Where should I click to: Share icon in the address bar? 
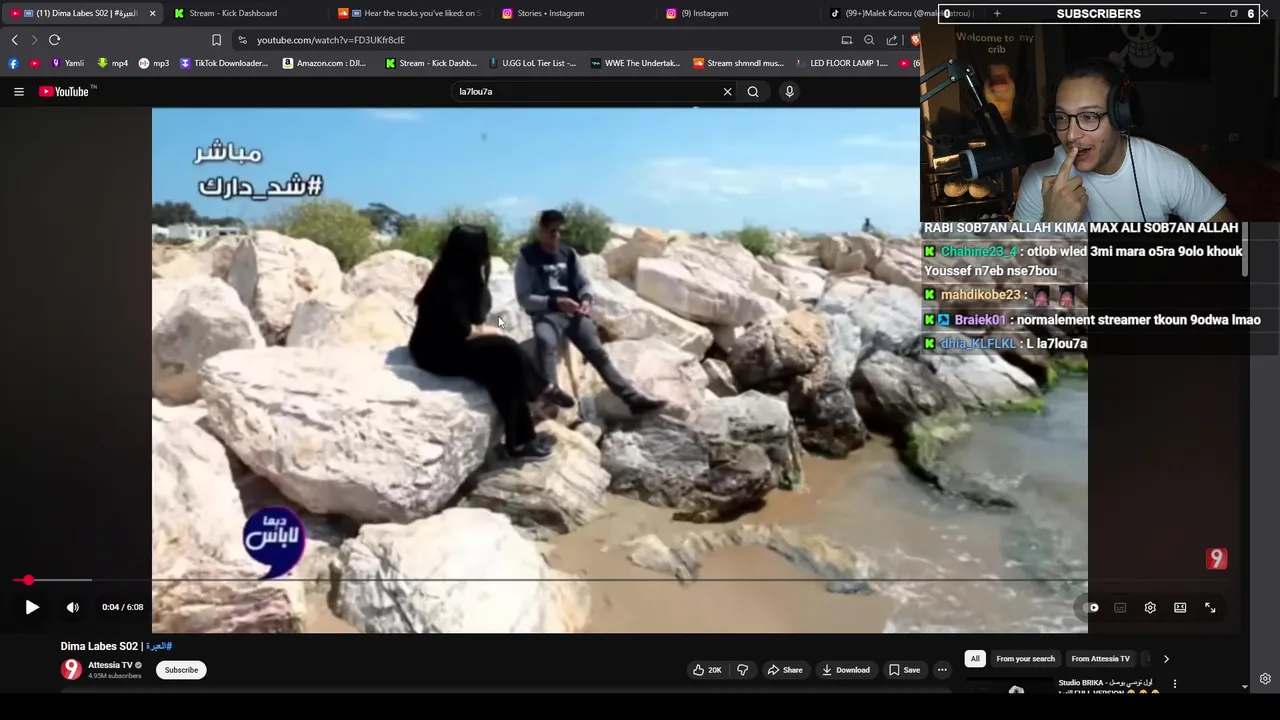click(x=892, y=40)
